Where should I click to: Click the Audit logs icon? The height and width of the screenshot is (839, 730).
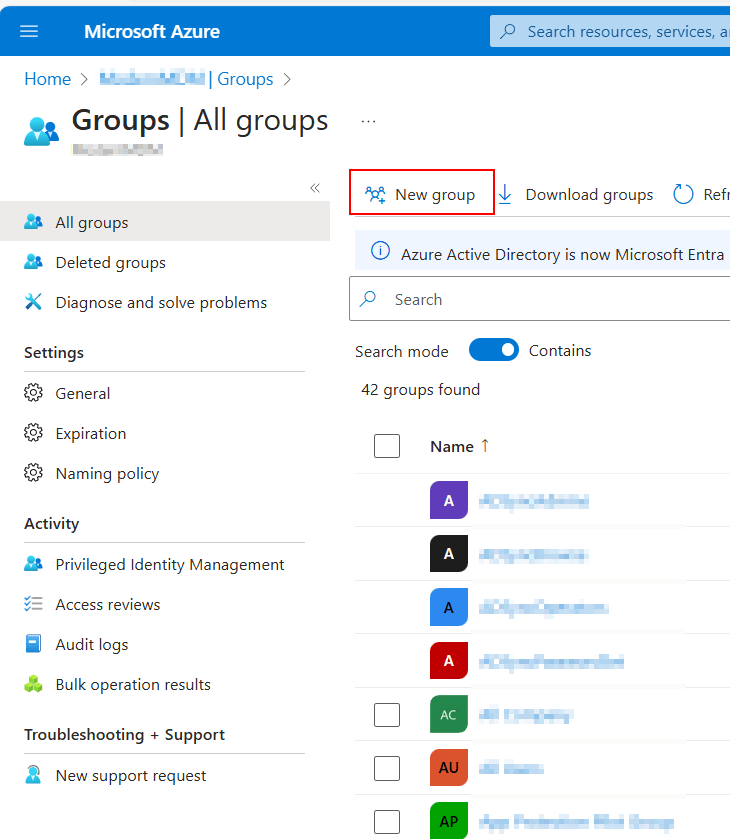coord(34,644)
